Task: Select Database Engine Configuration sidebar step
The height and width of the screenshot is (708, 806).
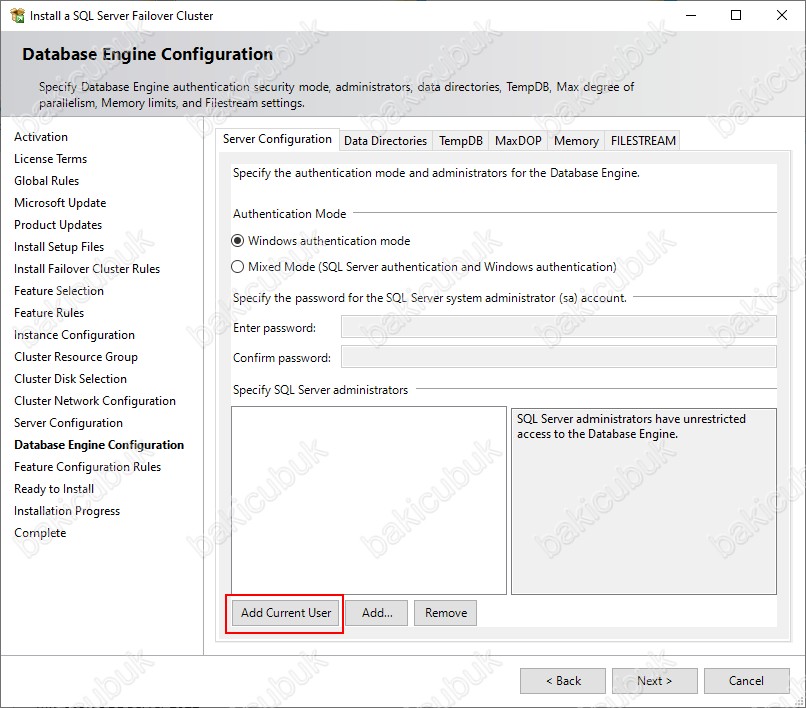Action: (99, 445)
